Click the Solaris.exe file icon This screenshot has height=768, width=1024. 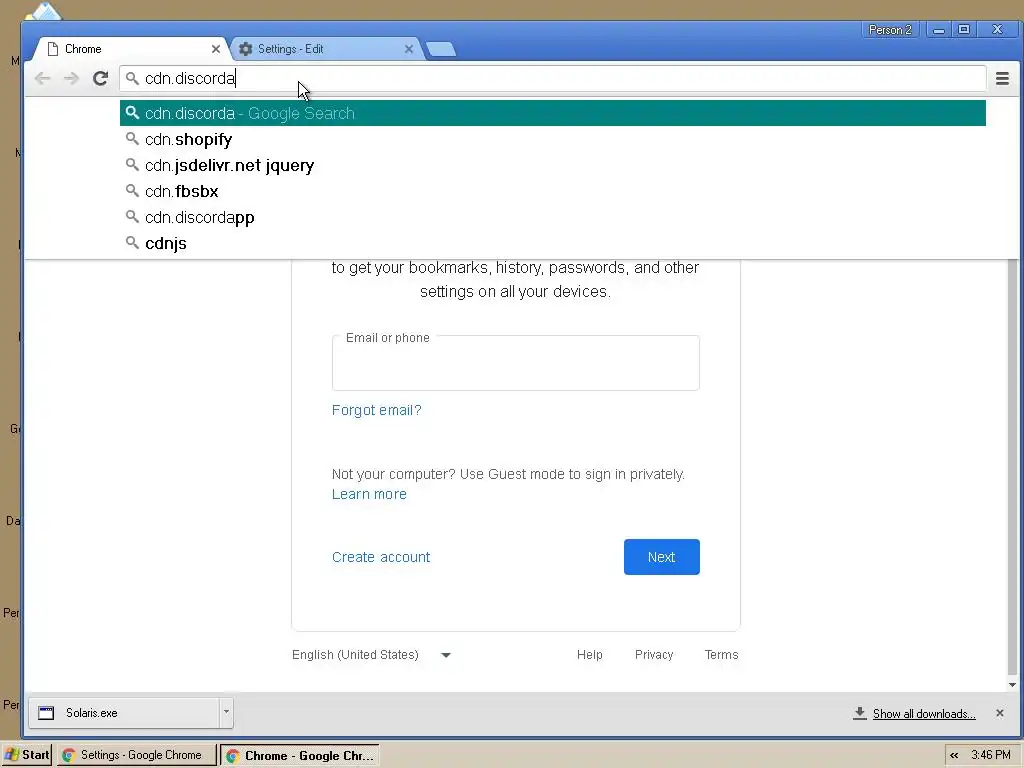pyautogui.click(x=46, y=712)
